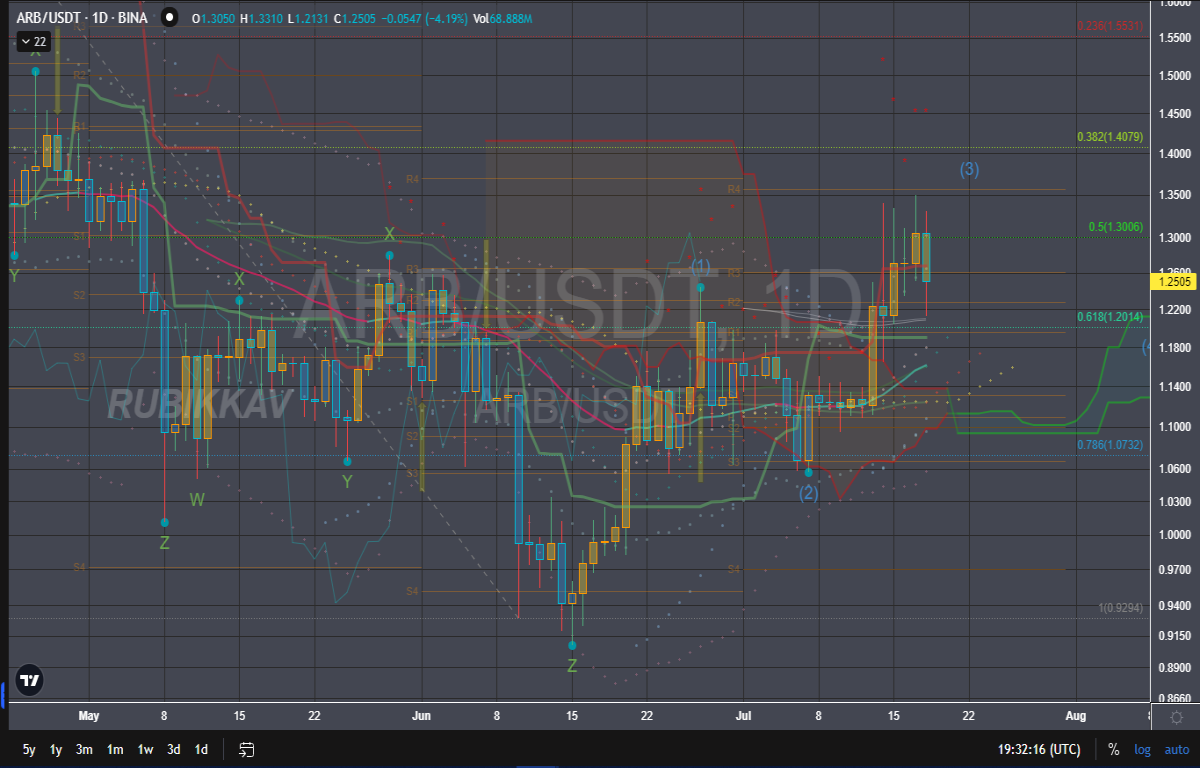This screenshot has height=768, width=1200.
Task: Click the ARB/USDT · 1D · BINA symbol title
Action: [83, 19]
